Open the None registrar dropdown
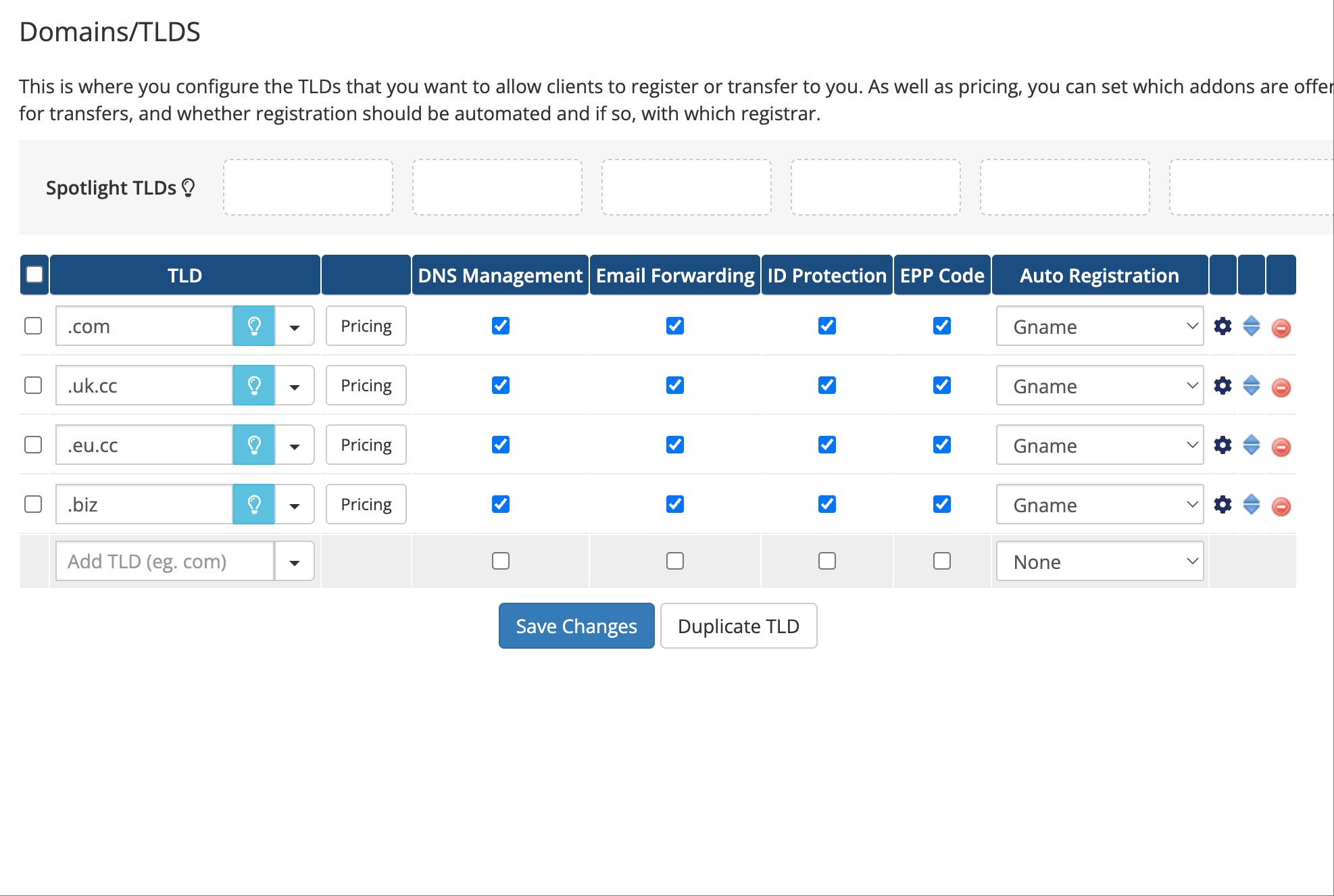This screenshot has width=1334, height=896. pyautogui.click(x=1100, y=562)
